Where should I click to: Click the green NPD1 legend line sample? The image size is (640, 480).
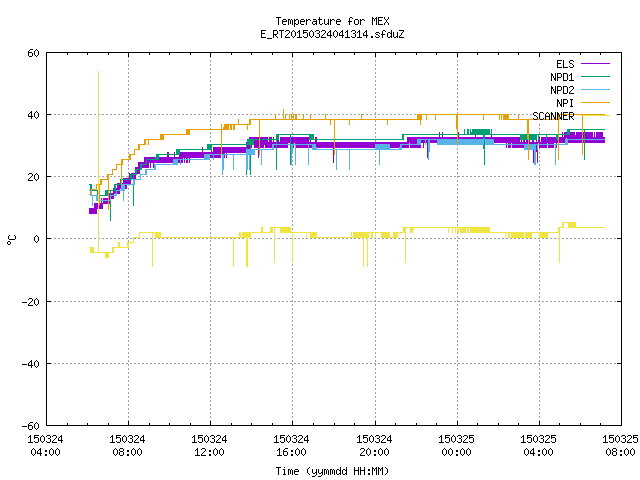[x=595, y=76]
